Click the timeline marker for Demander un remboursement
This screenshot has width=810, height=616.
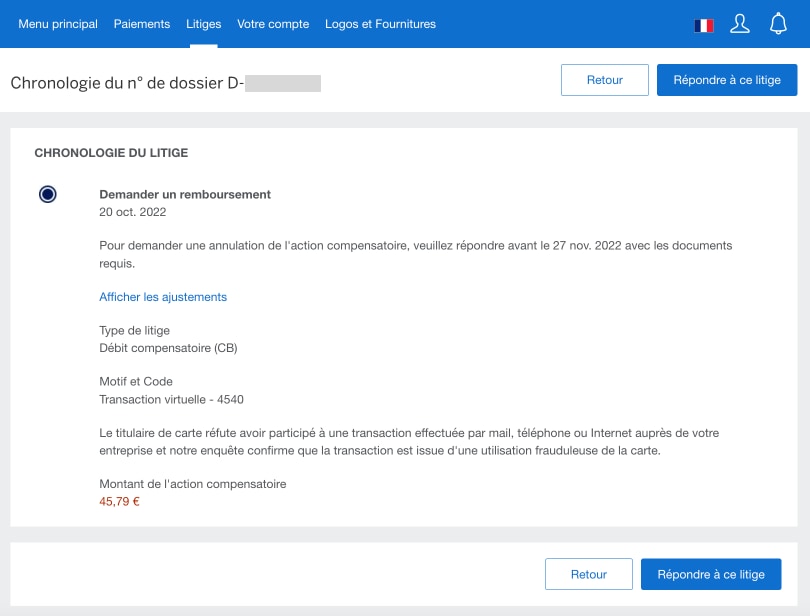[47, 194]
